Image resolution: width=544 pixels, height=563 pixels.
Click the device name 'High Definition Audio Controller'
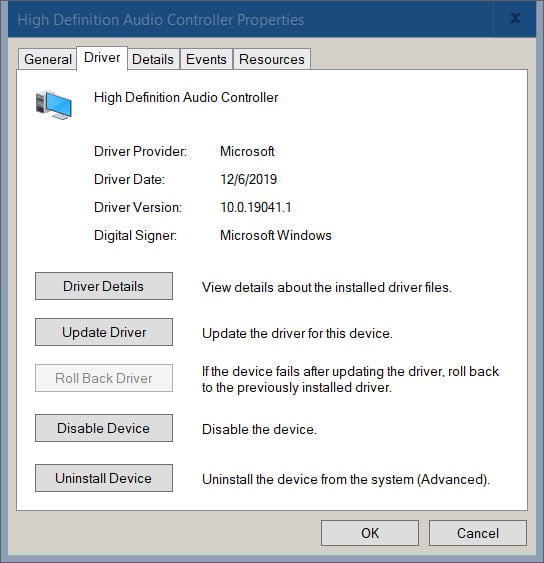point(186,98)
